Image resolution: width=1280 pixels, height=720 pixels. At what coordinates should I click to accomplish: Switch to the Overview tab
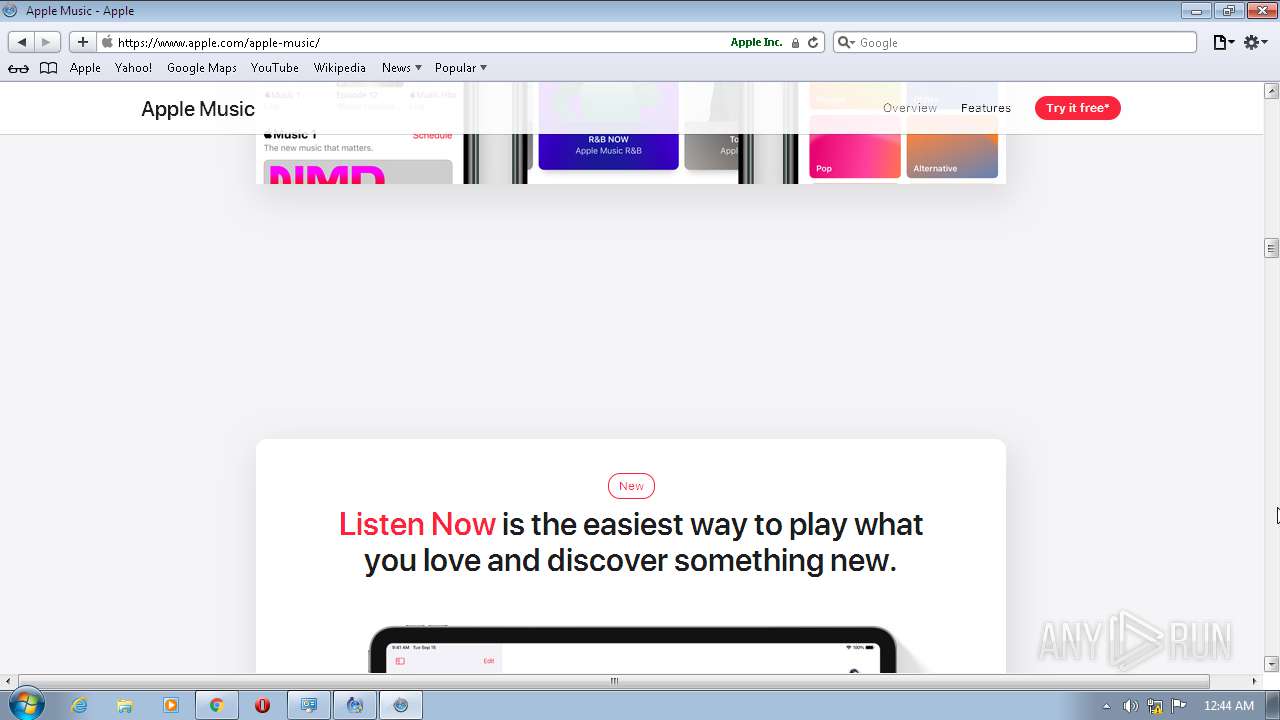910,108
